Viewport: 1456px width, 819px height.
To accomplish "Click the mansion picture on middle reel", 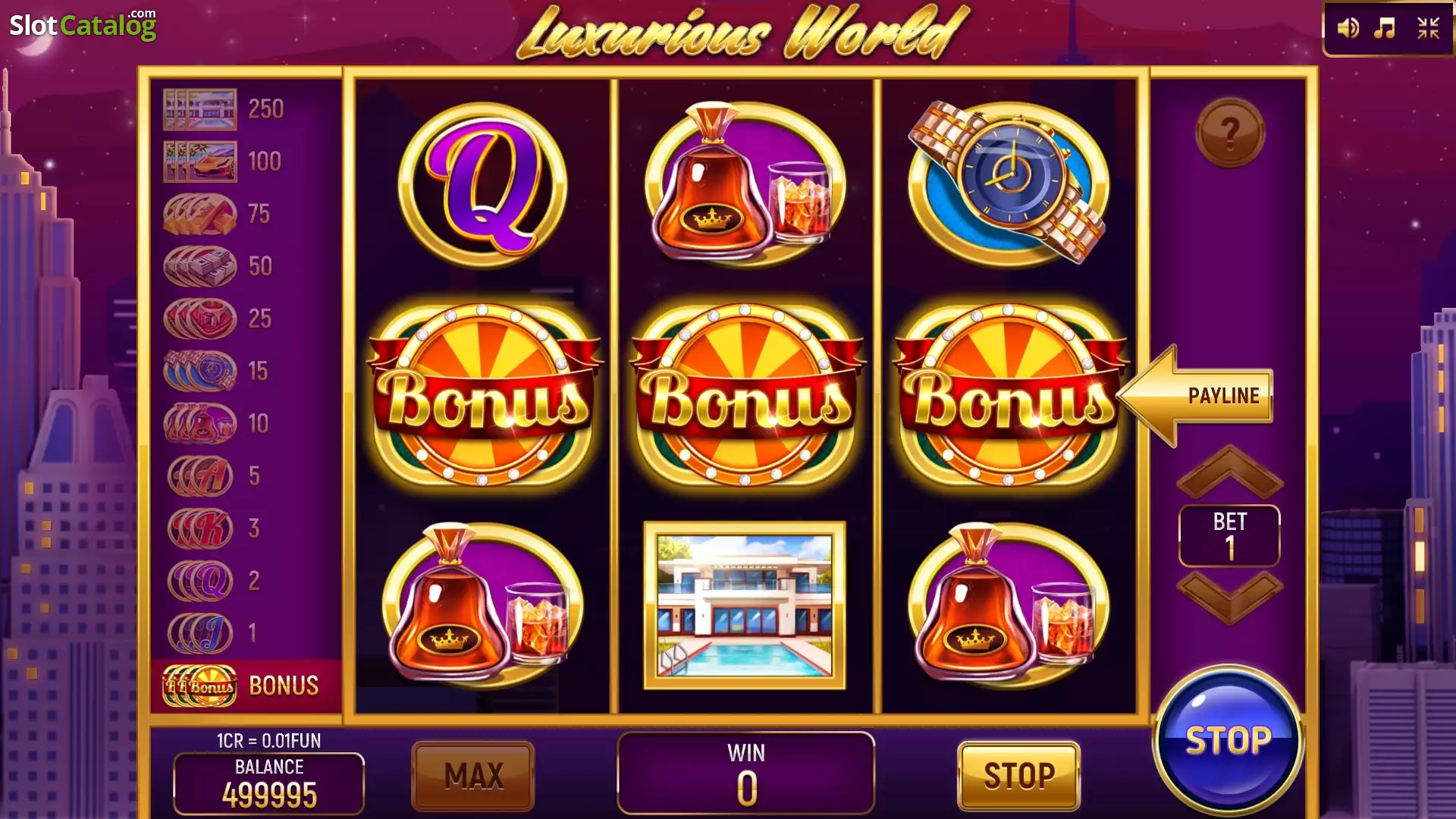I will (745, 605).
